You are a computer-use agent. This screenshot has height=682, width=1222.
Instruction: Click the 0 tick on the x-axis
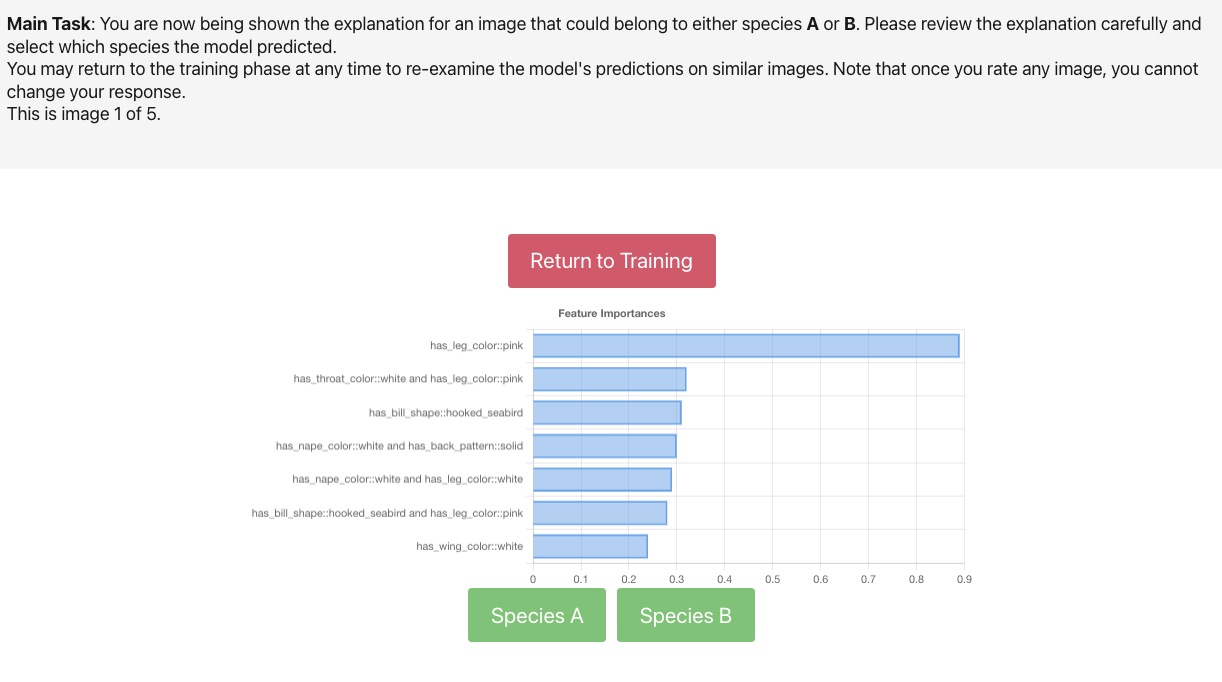pyautogui.click(x=533, y=579)
